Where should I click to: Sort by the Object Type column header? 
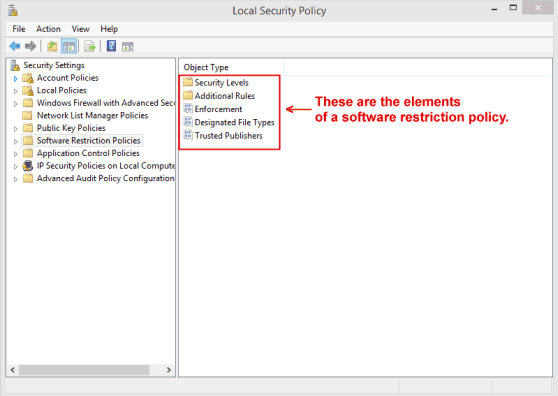231,67
